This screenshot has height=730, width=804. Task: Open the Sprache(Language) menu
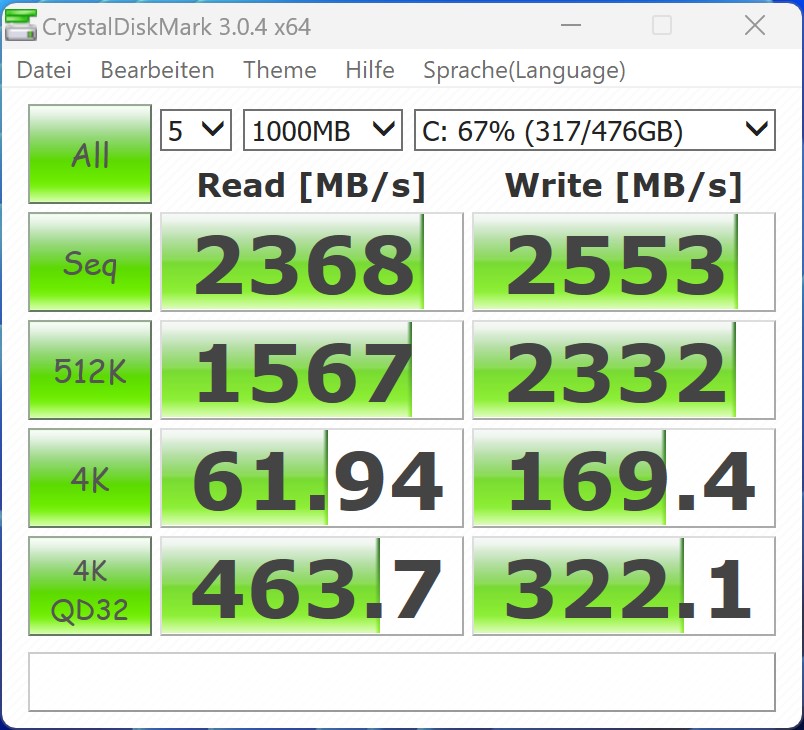(525, 70)
